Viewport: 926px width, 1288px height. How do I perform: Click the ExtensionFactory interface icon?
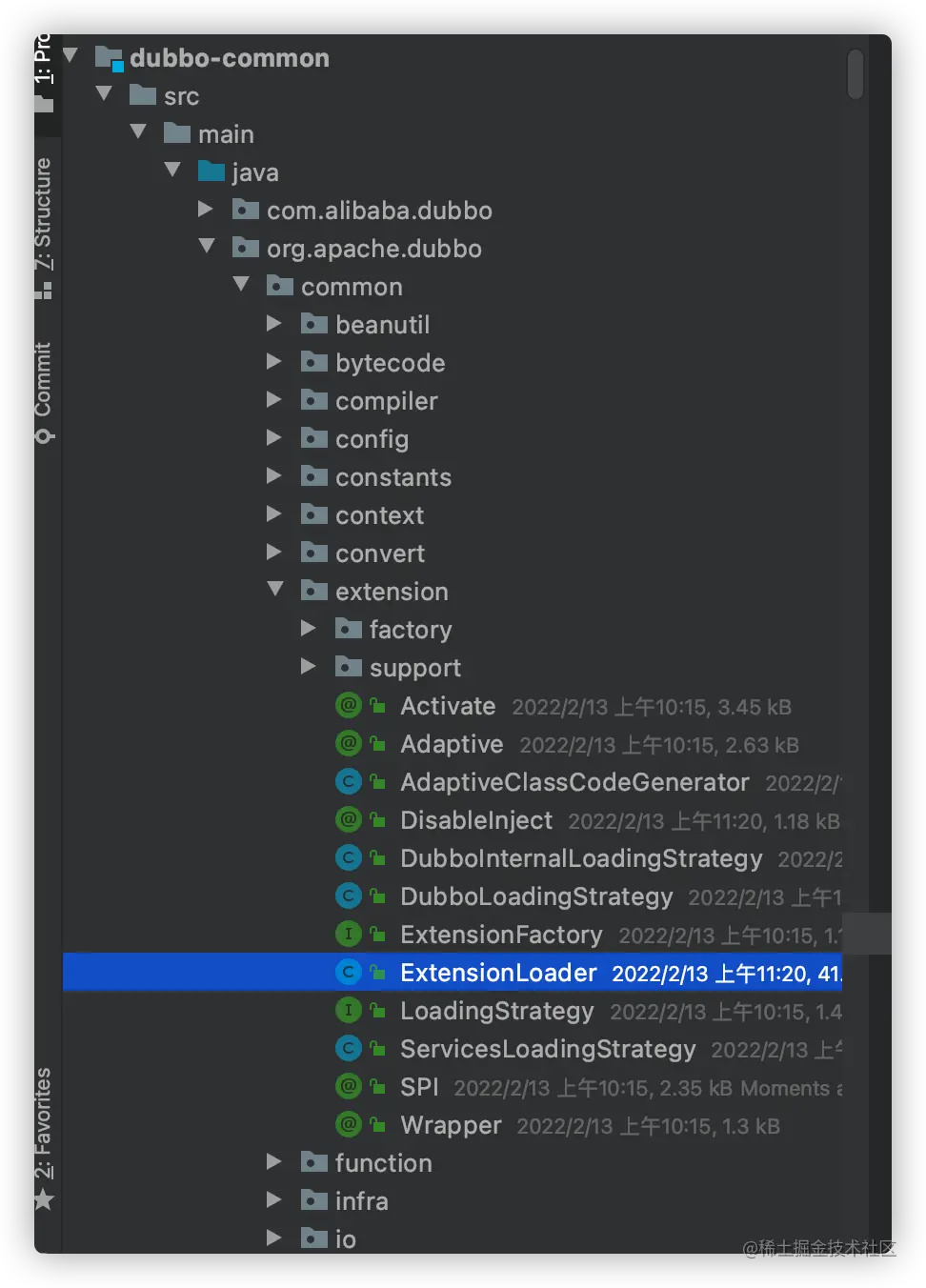[349, 935]
